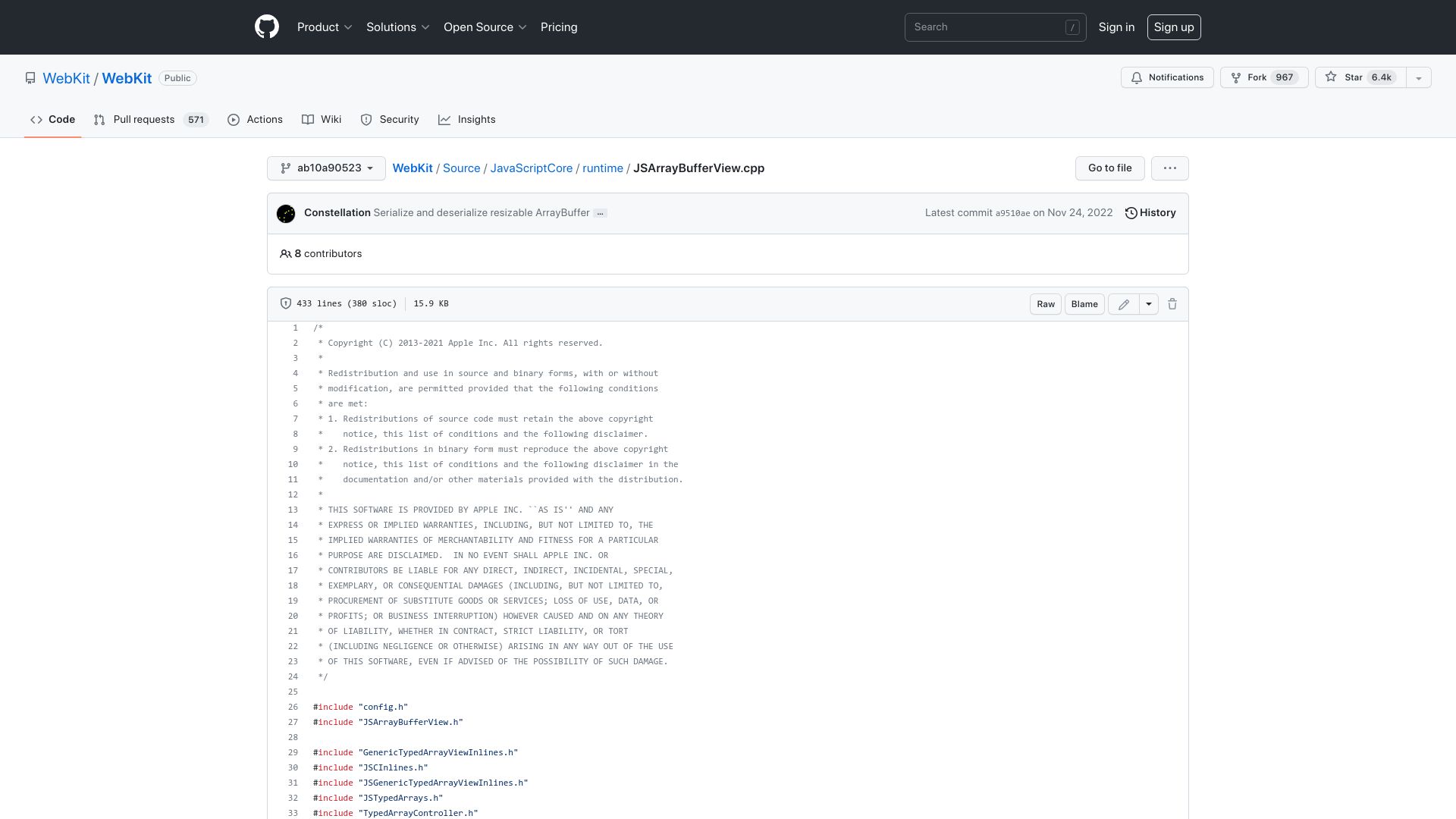Switch to the Code tab
Viewport: 1456px width, 819px height.
point(52,120)
